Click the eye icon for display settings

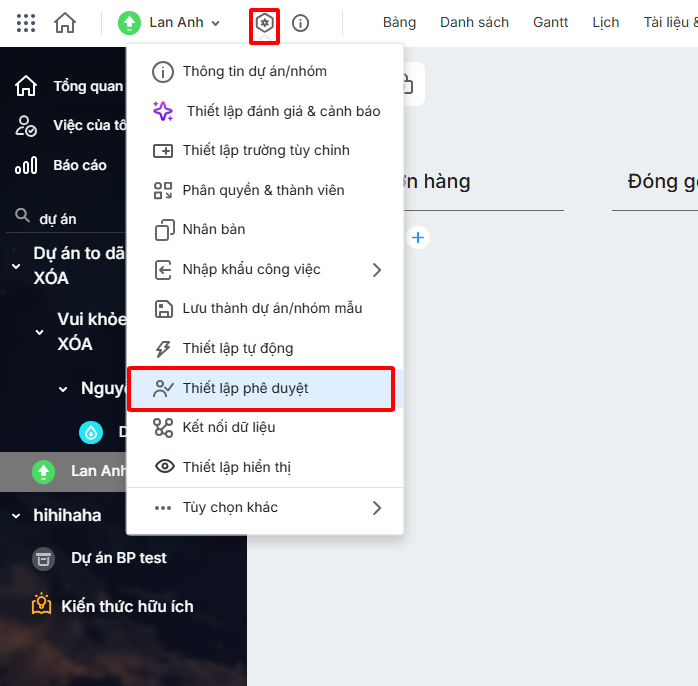[x=164, y=466]
